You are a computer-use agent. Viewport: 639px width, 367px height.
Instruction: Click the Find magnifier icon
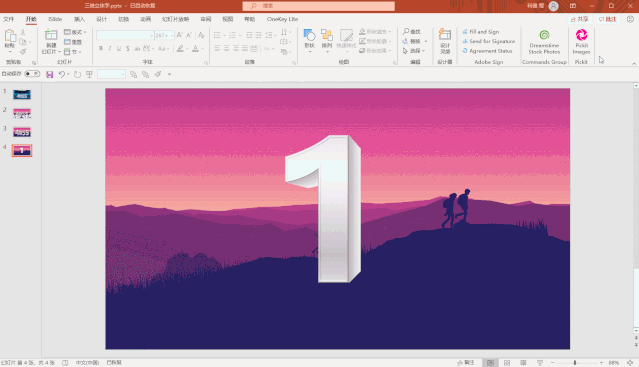pos(406,31)
